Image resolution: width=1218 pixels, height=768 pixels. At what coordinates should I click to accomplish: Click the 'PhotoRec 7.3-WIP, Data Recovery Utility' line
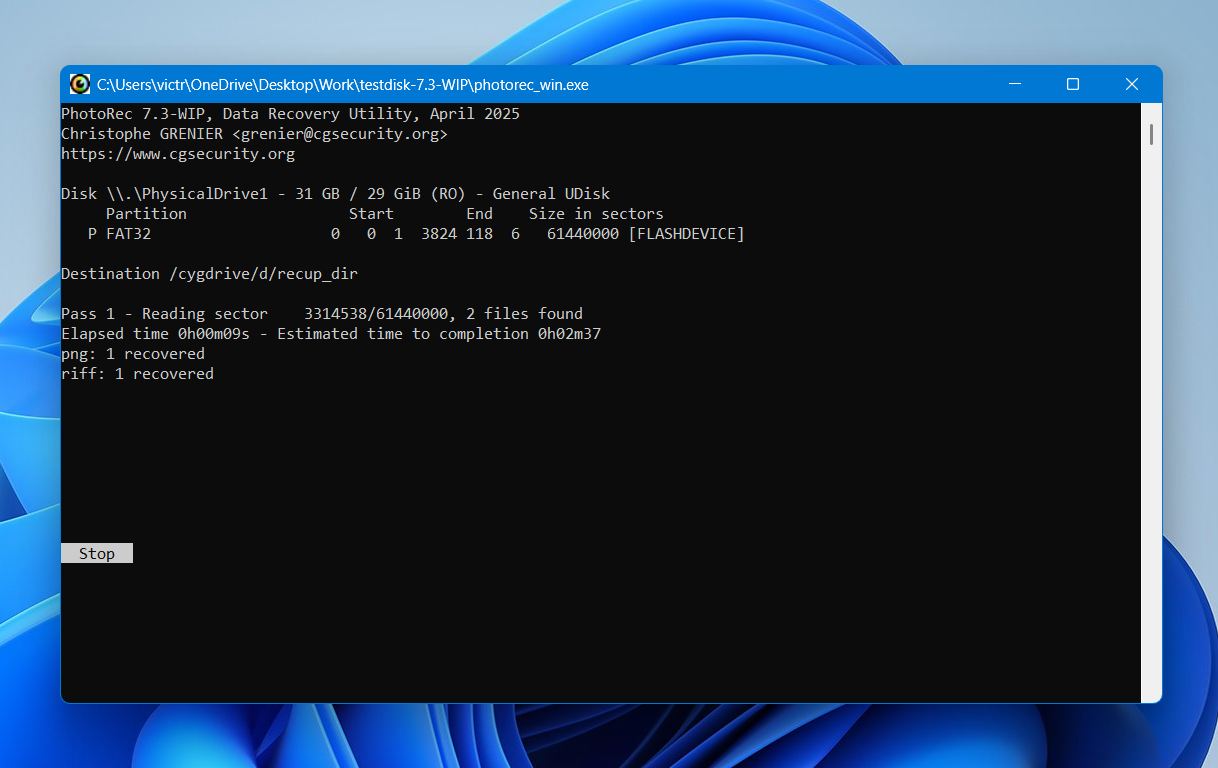coord(291,114)
